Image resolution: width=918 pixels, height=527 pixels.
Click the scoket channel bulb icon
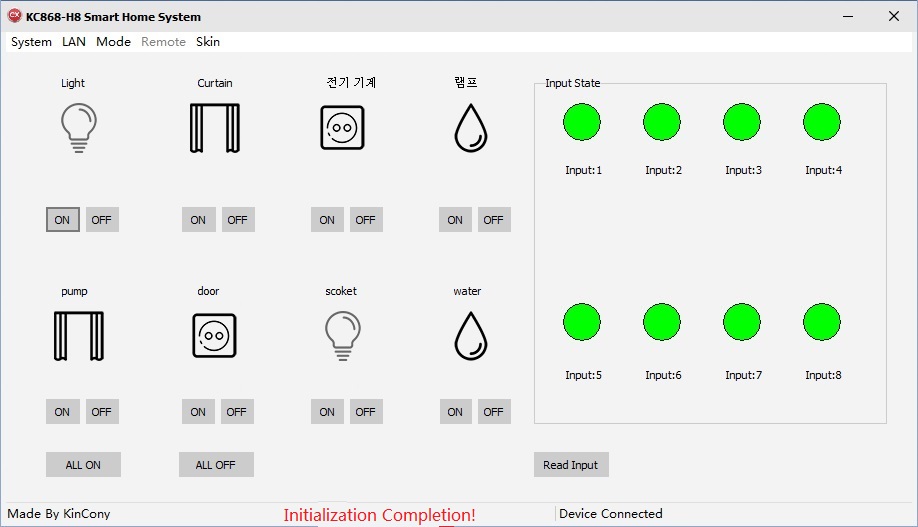pyautogui.click(x=342, y=334)
